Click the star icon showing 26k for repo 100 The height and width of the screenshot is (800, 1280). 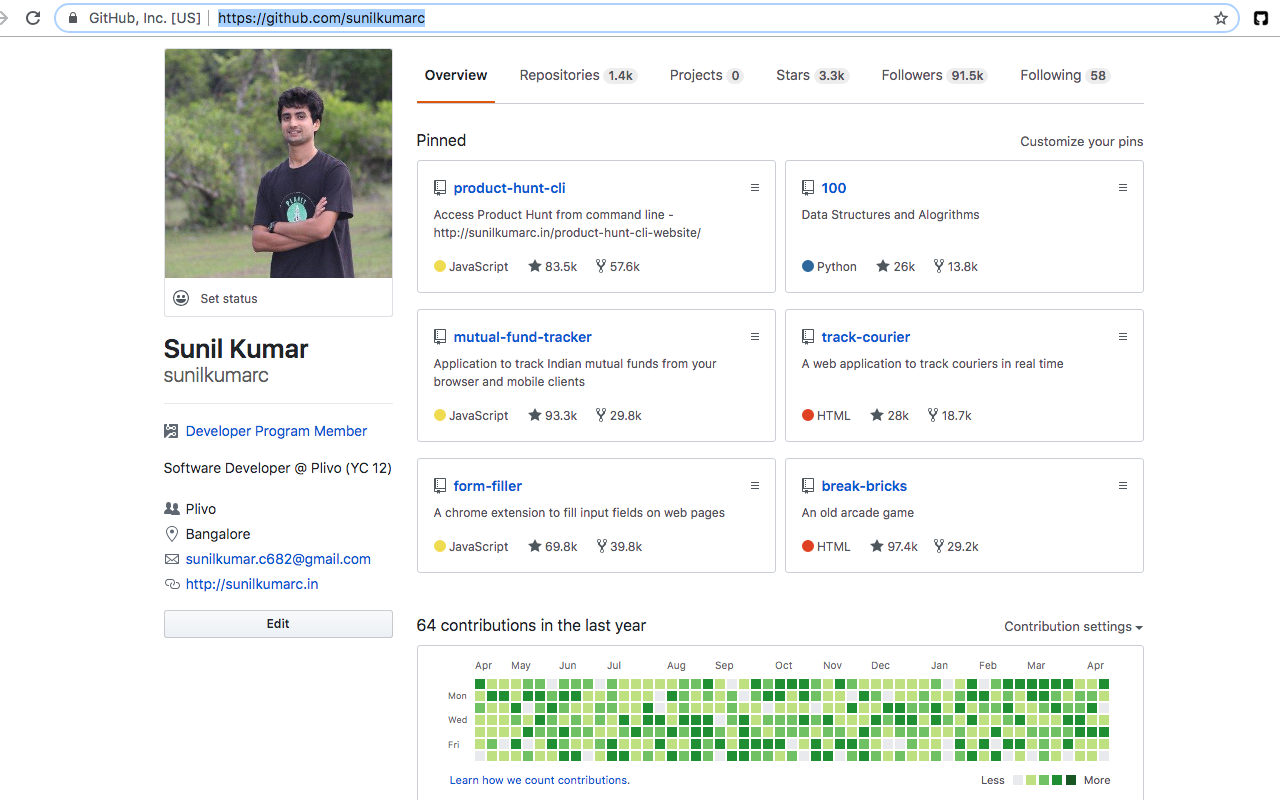coord(881,266)
